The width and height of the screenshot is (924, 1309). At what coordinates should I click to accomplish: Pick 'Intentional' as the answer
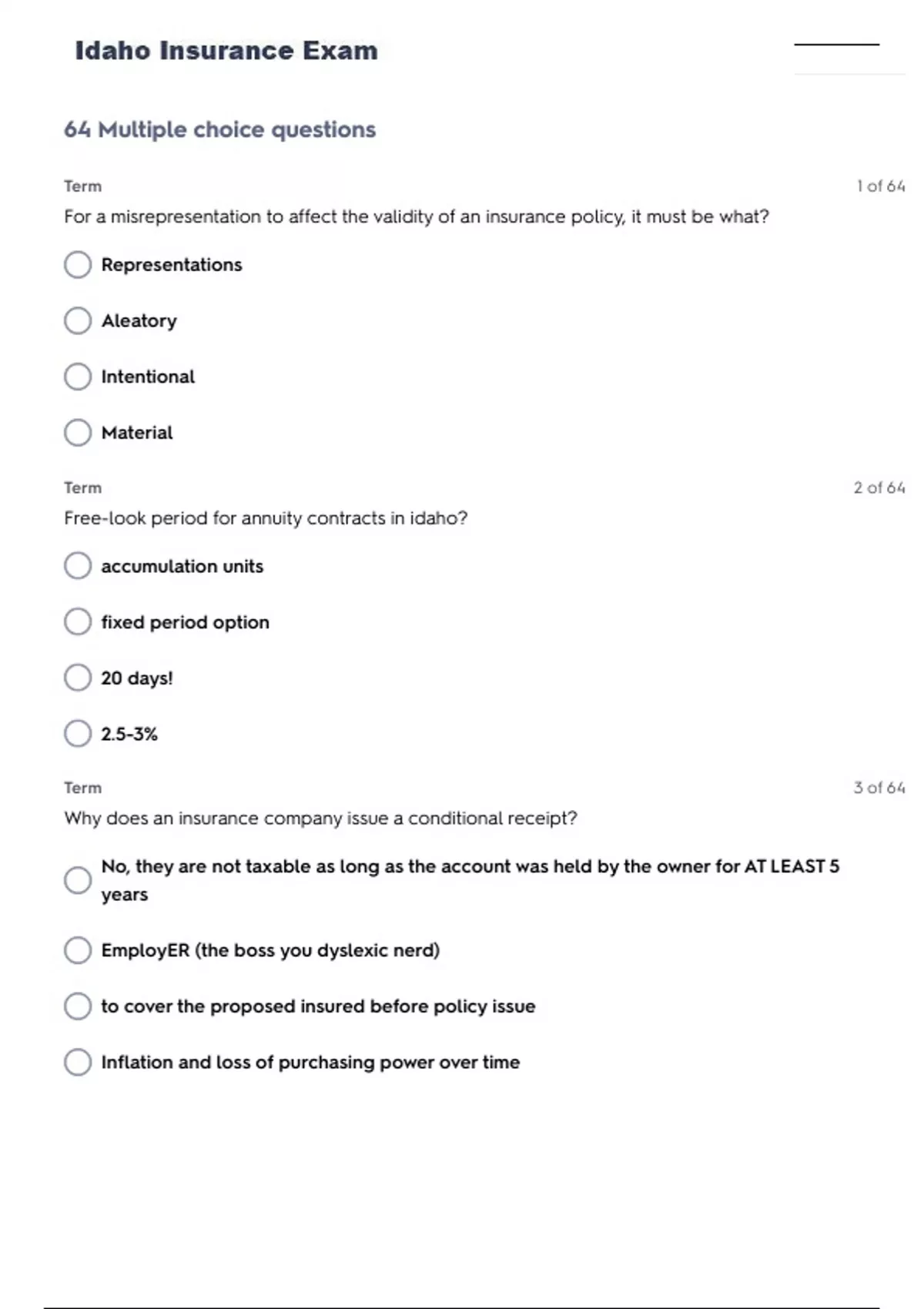pos(78,377)
